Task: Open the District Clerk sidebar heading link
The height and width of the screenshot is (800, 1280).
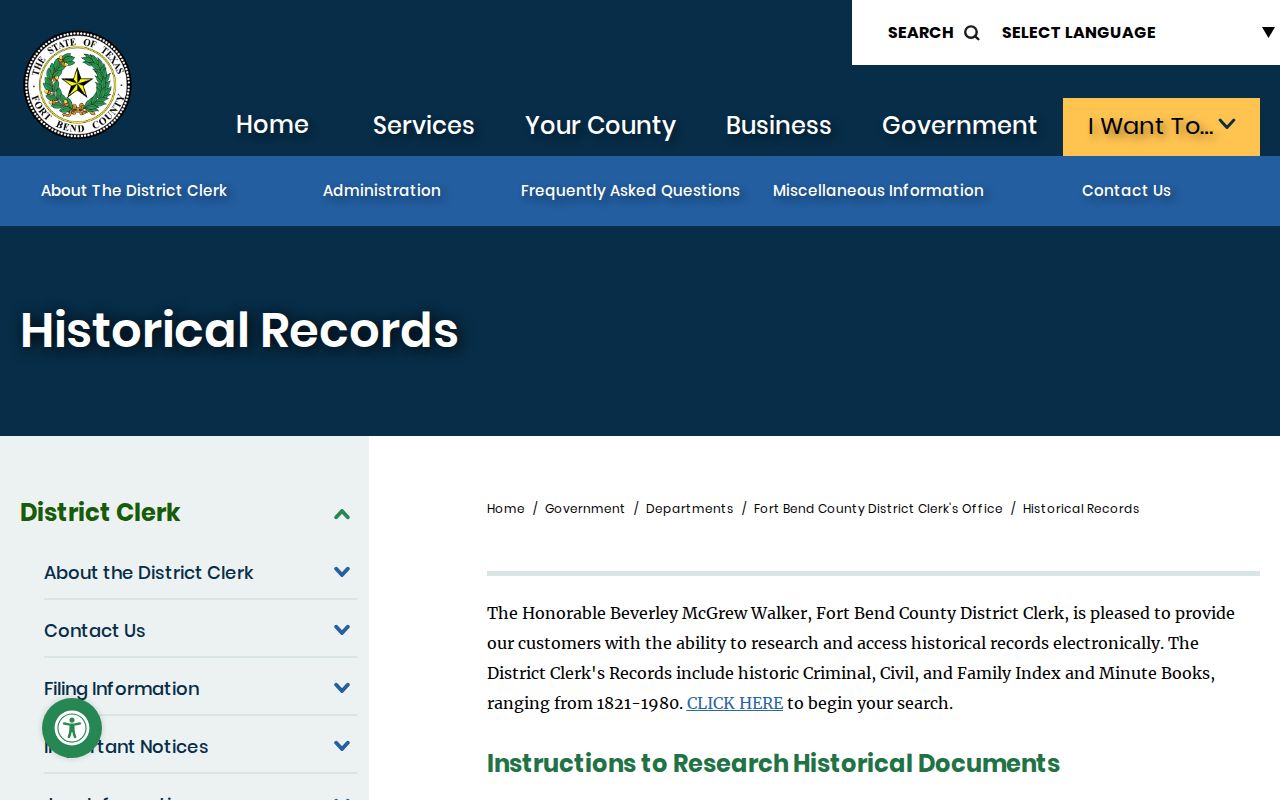Action: point(100,512)
